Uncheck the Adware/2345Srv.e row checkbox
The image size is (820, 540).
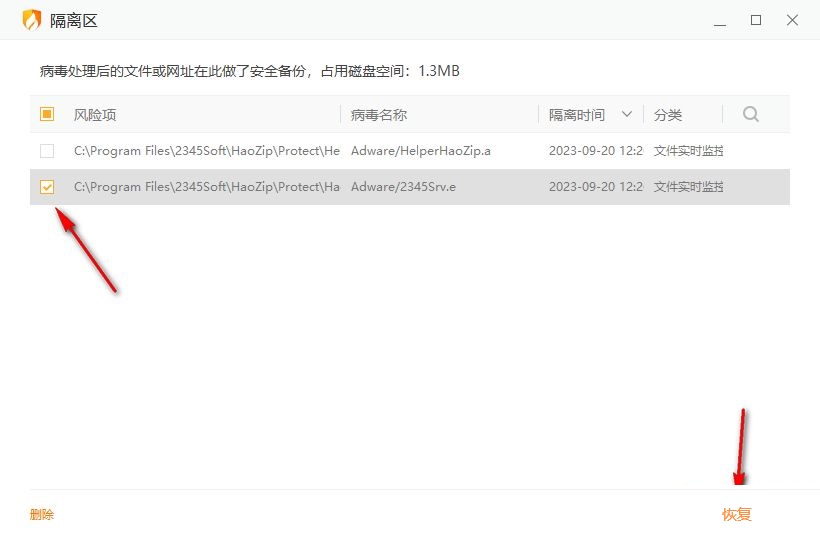(47, 187)
